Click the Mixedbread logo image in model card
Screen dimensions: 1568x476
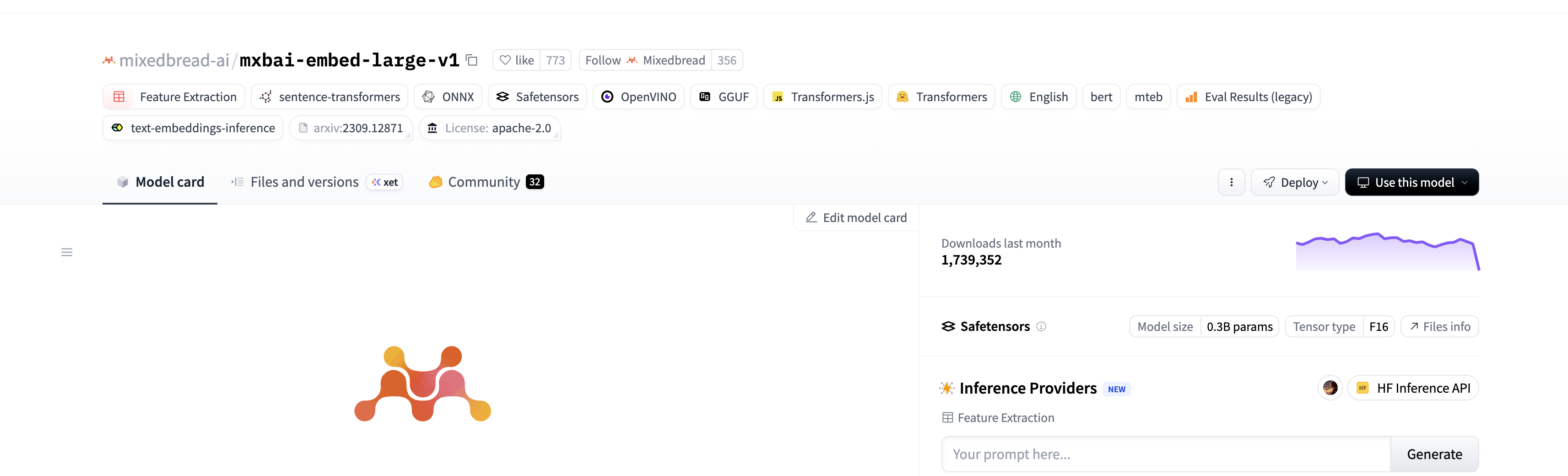422,384
